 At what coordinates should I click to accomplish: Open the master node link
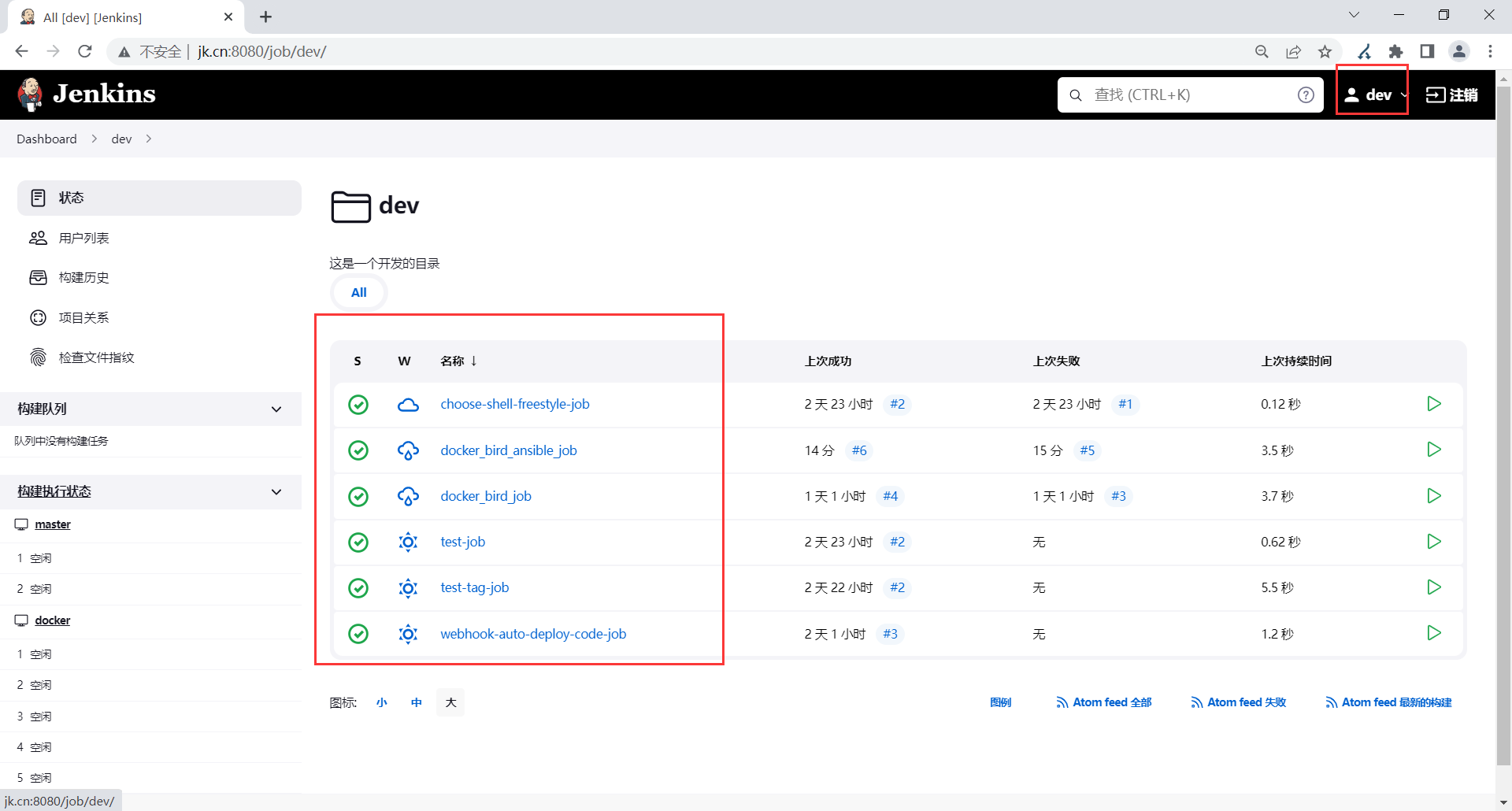point(53,525)
